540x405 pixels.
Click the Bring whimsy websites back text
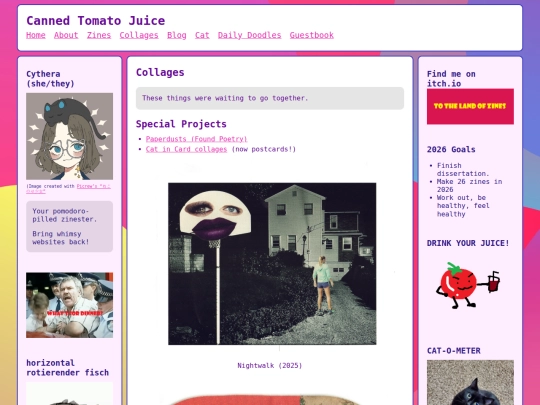coord(61,238)
